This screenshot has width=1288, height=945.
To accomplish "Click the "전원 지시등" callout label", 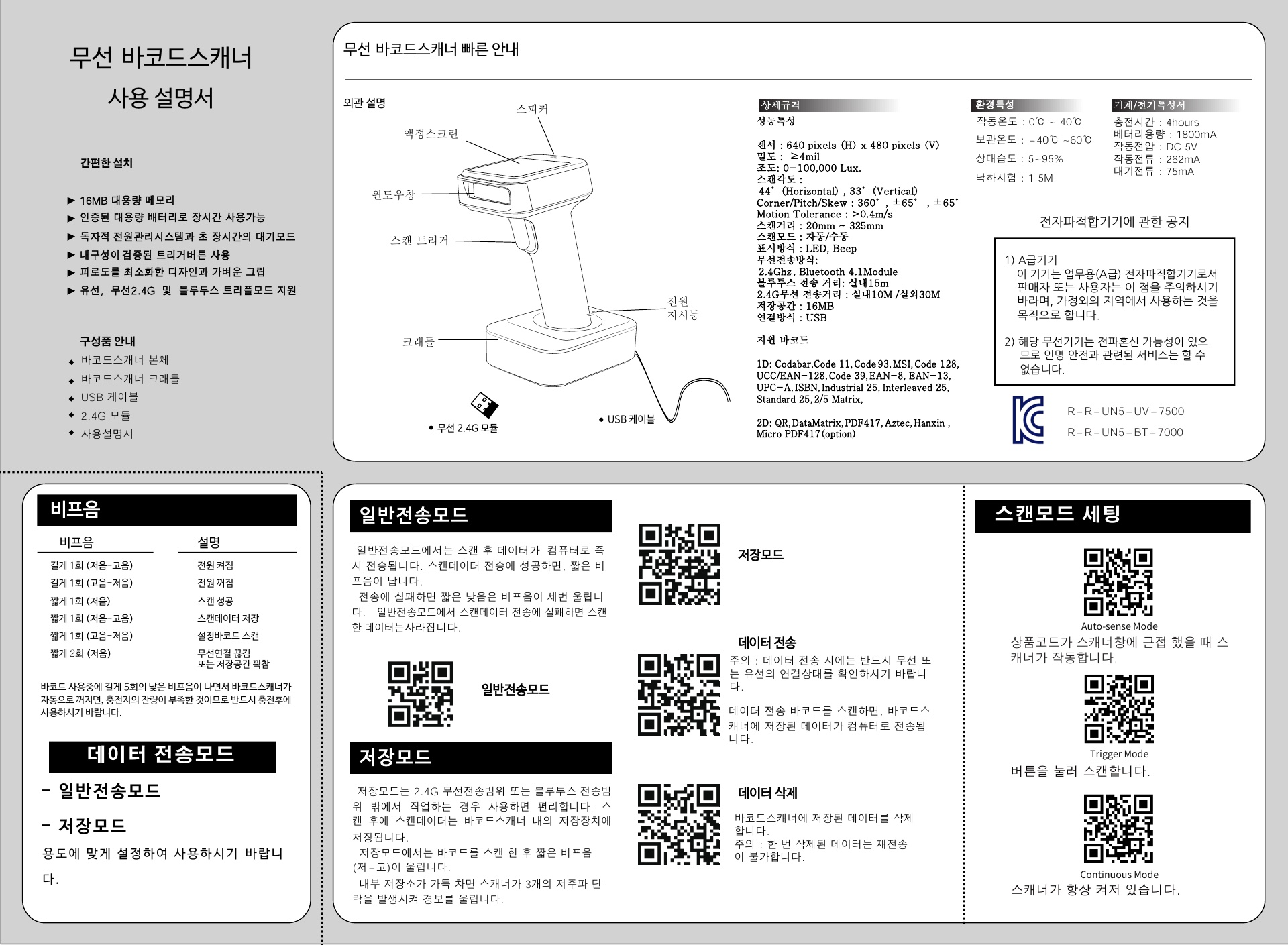I will (683, 308).
